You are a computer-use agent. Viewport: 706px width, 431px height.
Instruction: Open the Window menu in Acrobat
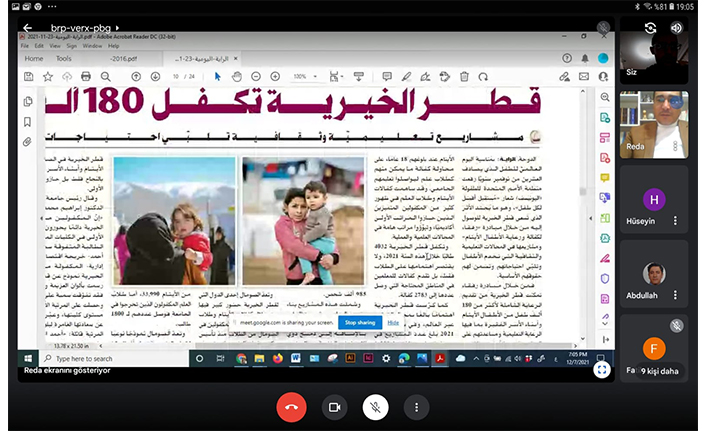92,46
